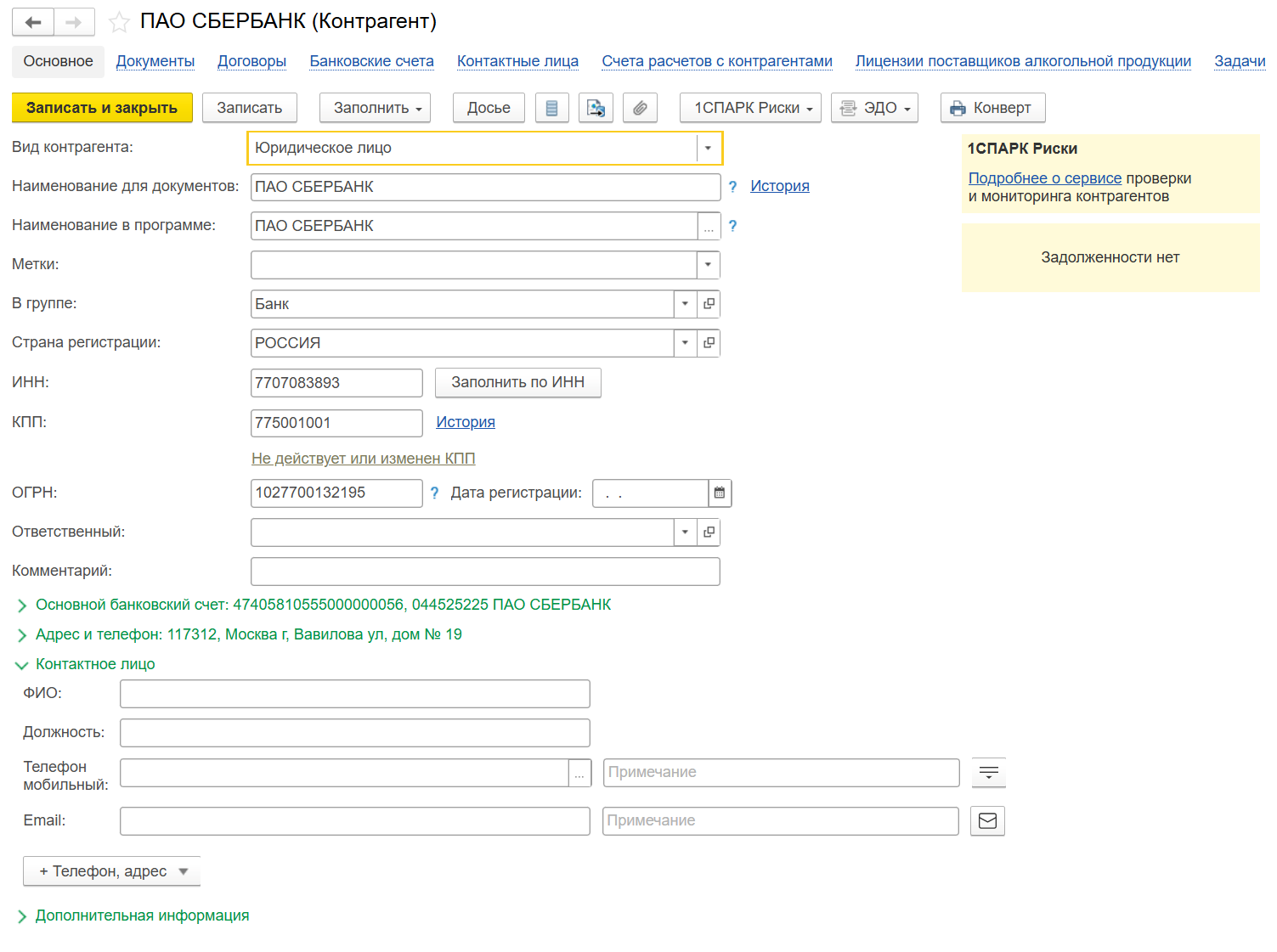Open the Задачи tab

[1240, 61]
